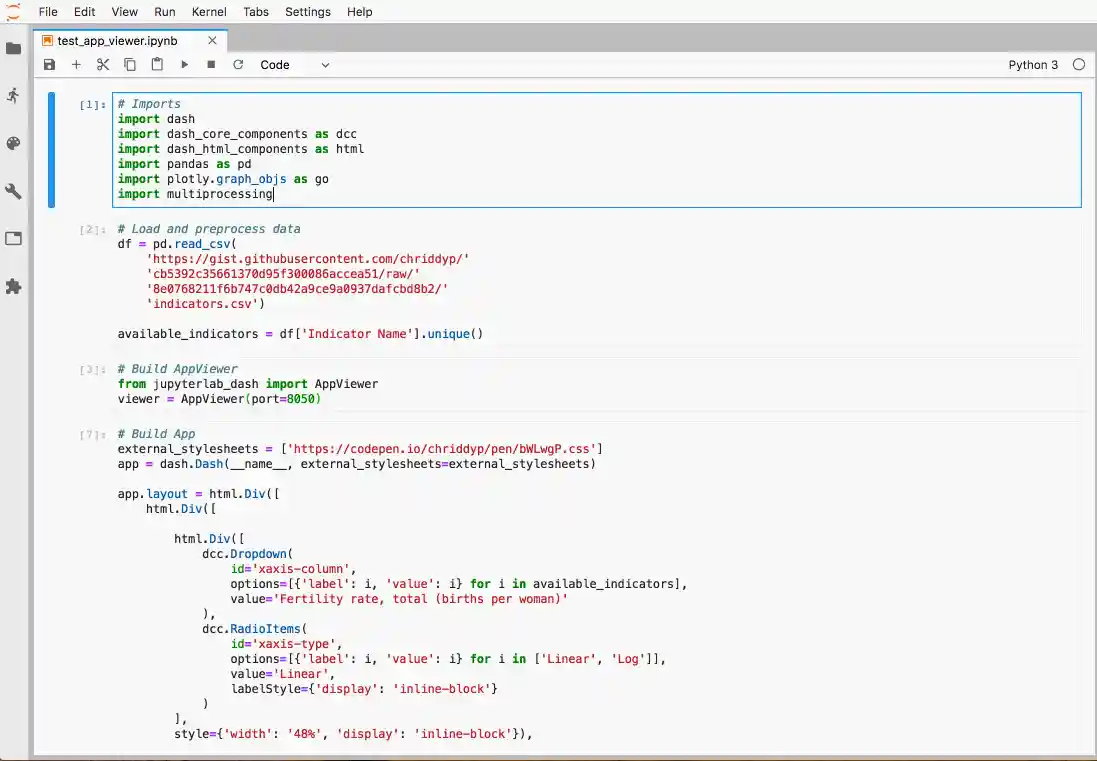This screenshot has height=761, width=1097.
Task: Open the Kernel menu
Action: tap(208, 12)
